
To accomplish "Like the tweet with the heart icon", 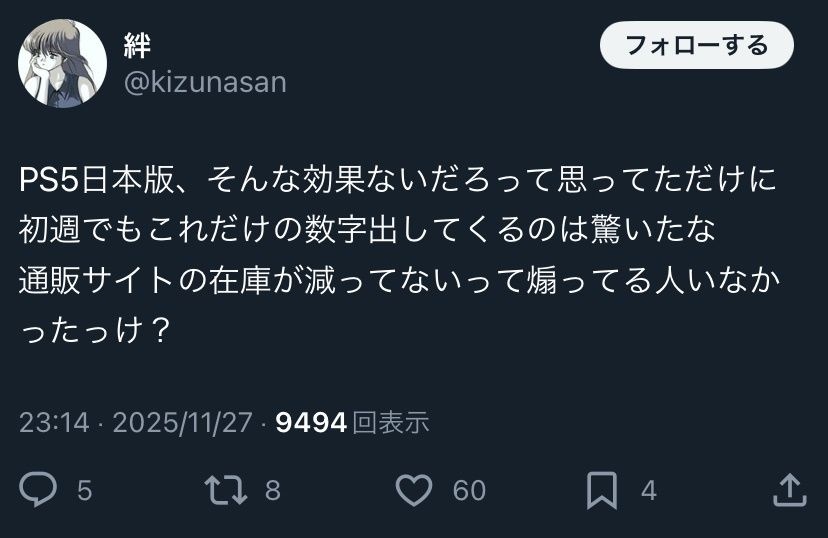I will point(414,489).
